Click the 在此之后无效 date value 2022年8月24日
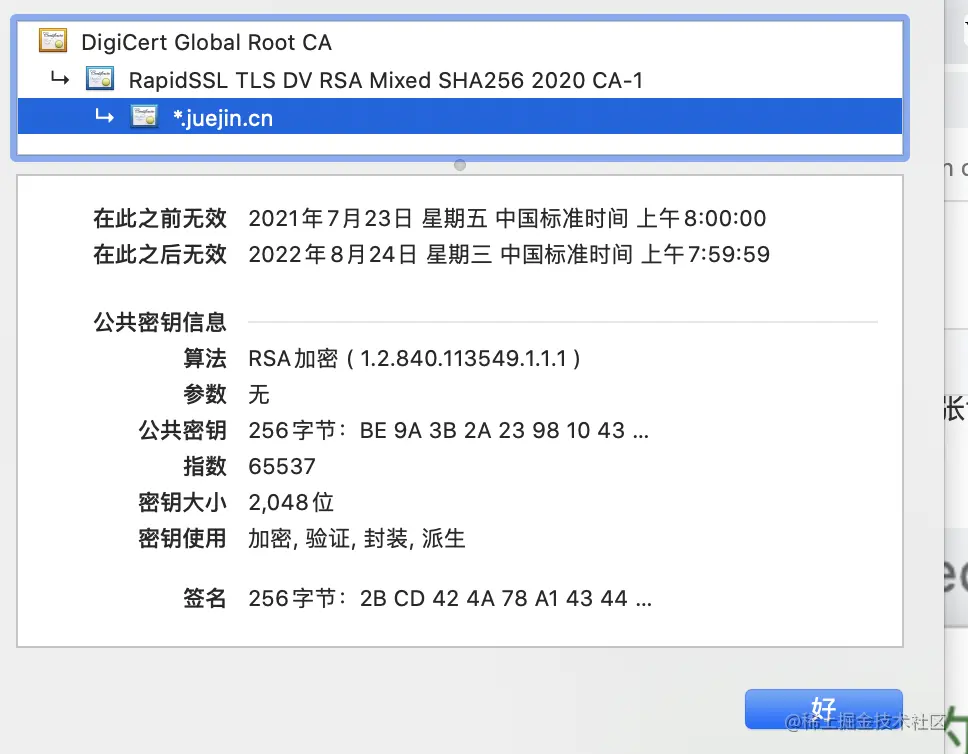The height and width of the screenshot is (754, 968). pos(509,254)
